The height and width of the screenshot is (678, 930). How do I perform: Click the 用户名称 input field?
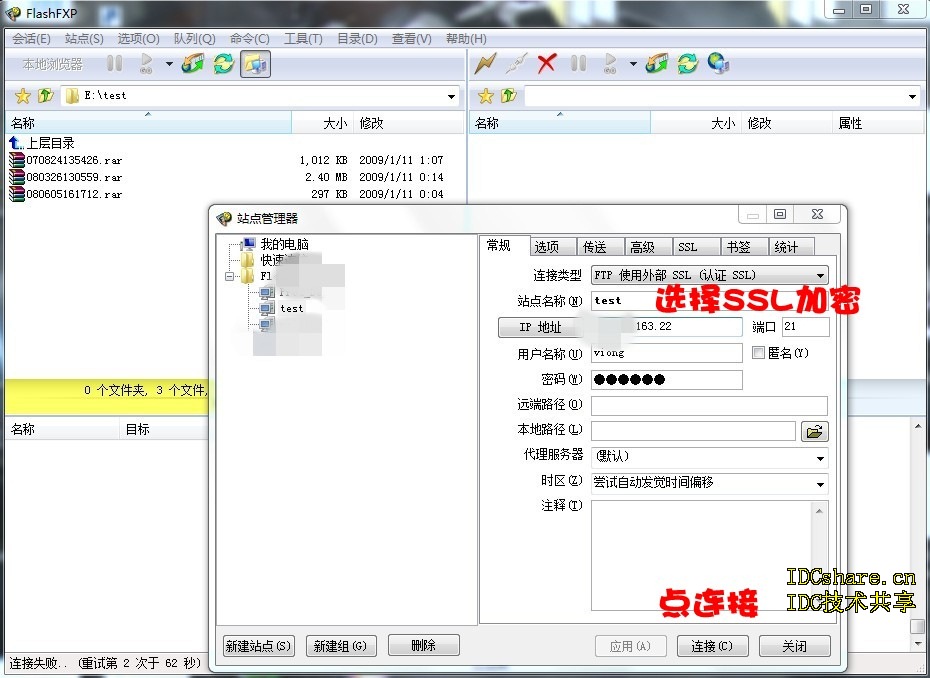point(667,353)
